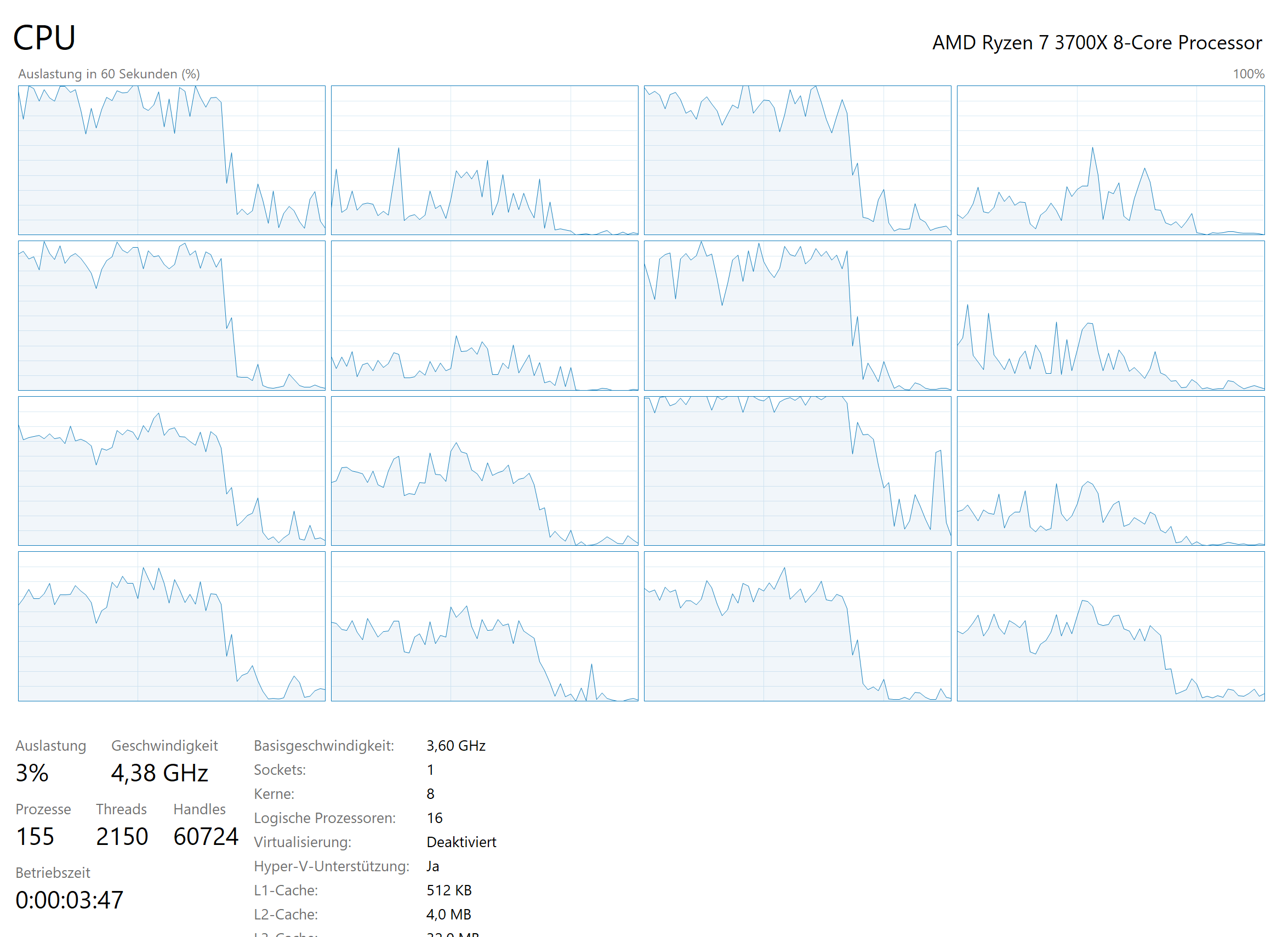The image size is (1288, 937).
Task: Click the CPU heading title
Action: click(44, 38)
